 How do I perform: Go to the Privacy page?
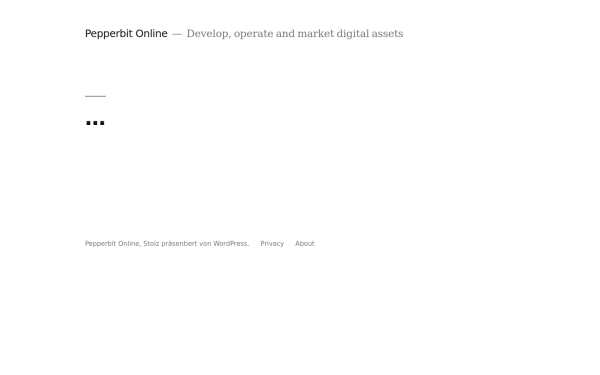coord(272,244)
